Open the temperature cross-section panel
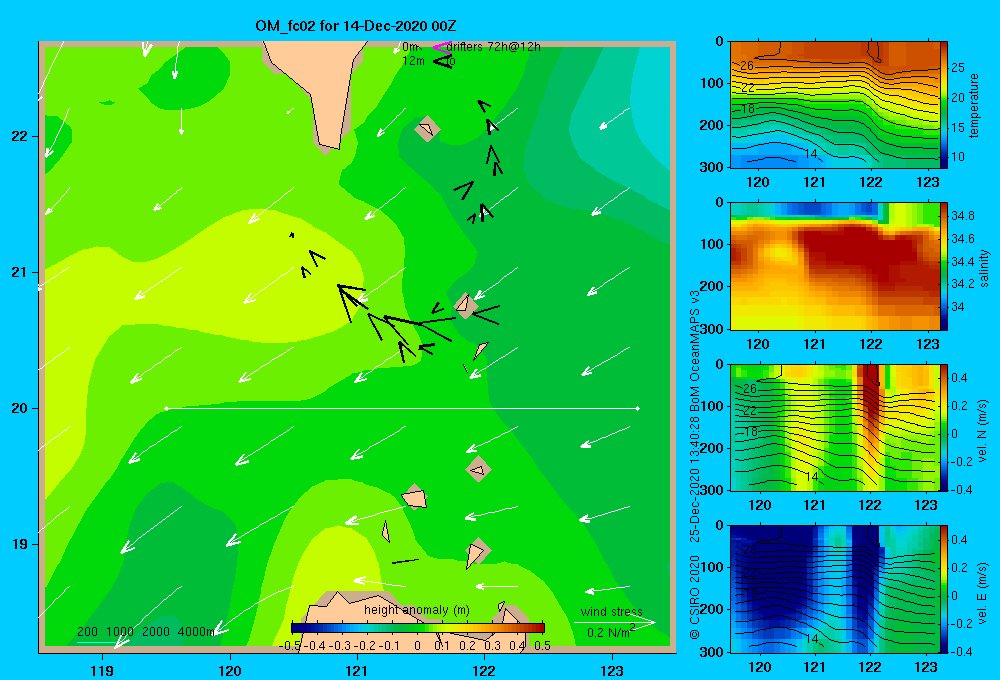This screenshot has height=680, width=1000. [x=835, y=105]
